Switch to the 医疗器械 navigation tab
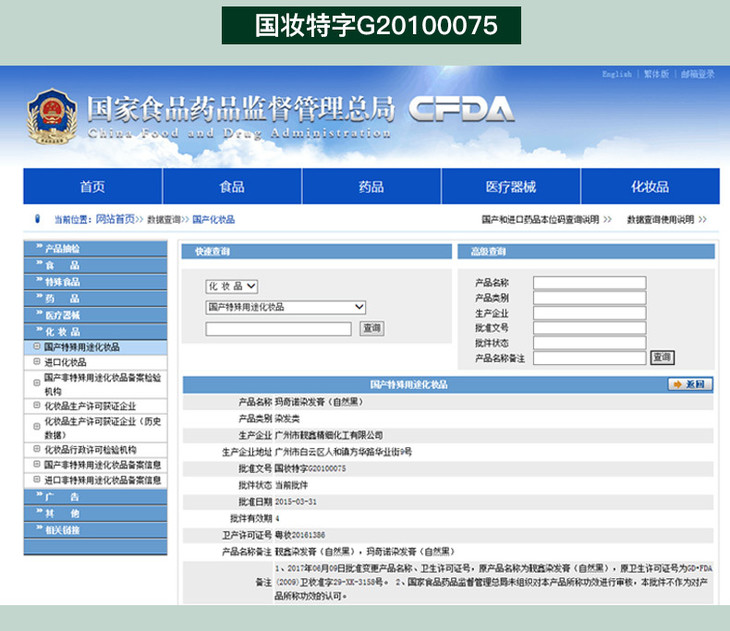This screenshot has height=631, width=730. pyautogui.click(x=510, y=187)
